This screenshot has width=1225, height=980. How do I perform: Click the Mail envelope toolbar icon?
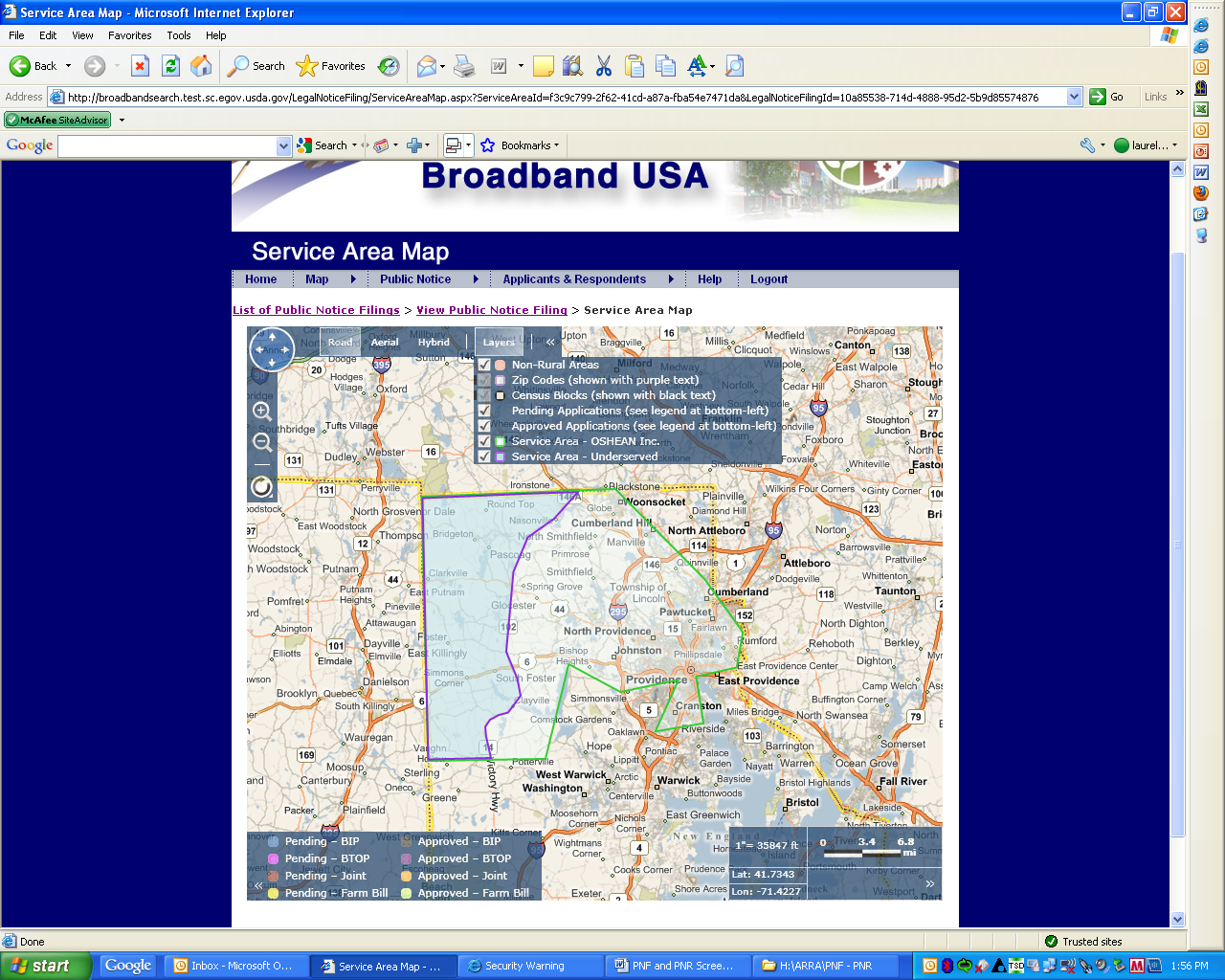tap(426, 66)
